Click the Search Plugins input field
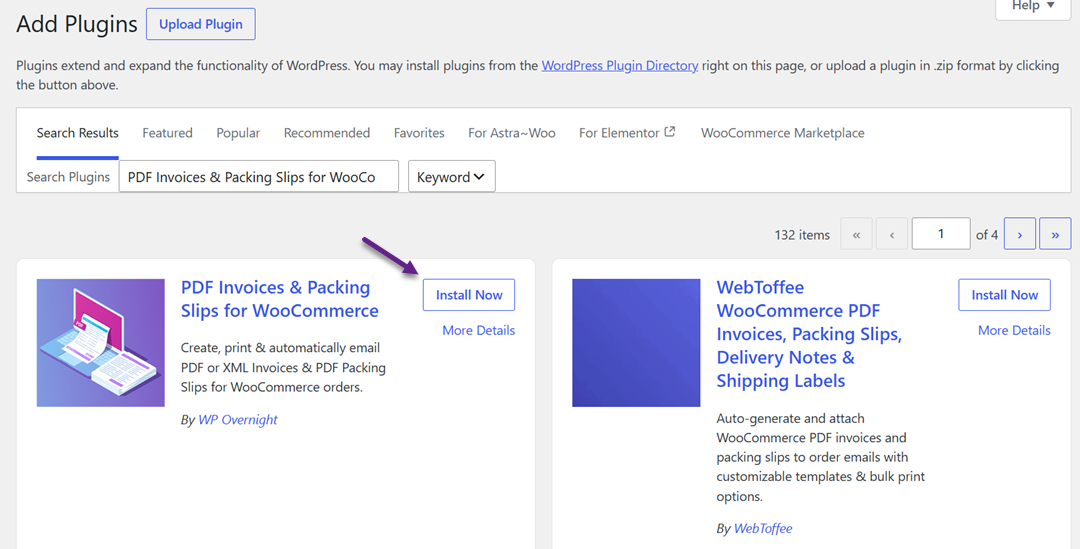 [258, 176]
